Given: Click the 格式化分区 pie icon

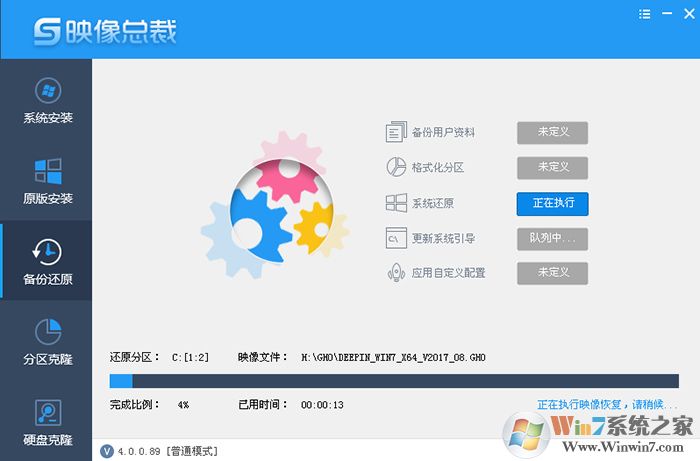Looking at the screenshot, I should click(x=396, y=168).
